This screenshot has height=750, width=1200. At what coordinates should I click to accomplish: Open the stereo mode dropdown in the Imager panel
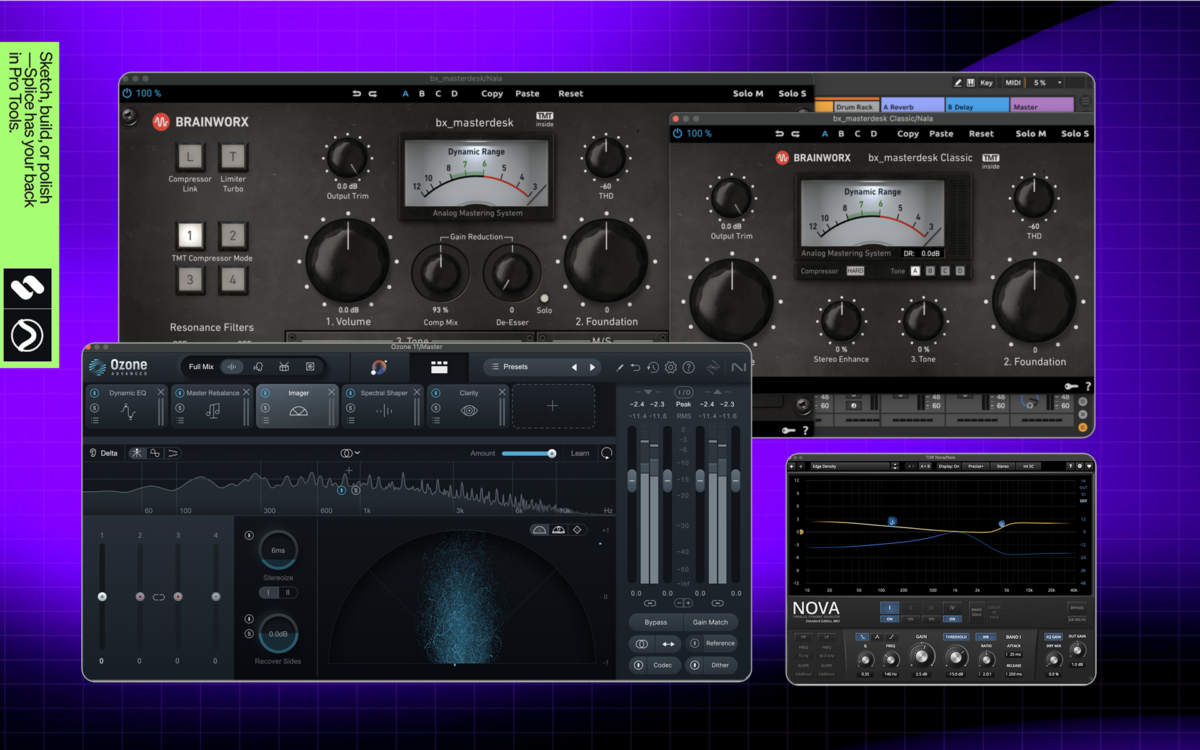pyautogui.click(x=349, y=452)
